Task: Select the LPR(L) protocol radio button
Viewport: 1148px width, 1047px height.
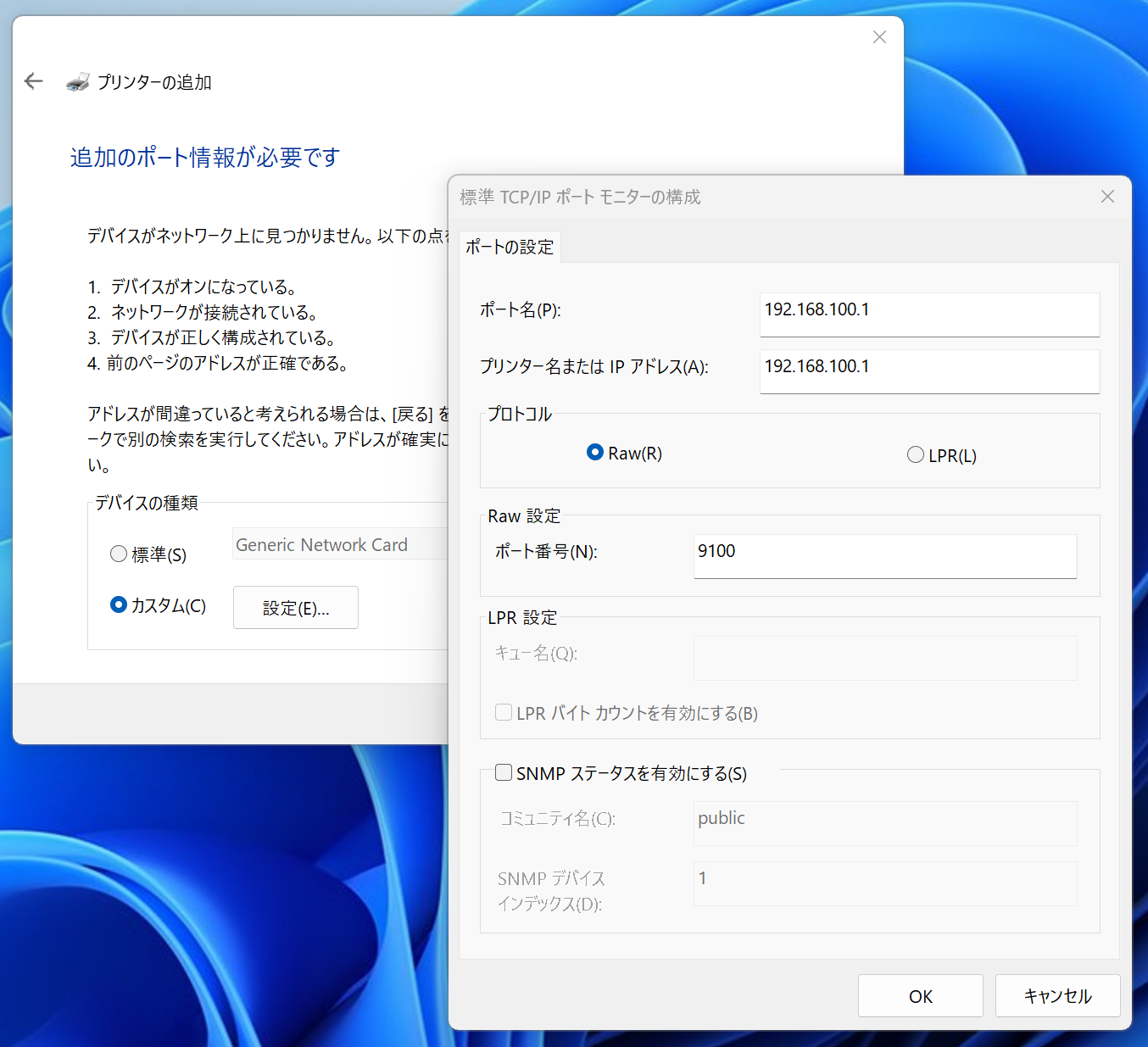Action: click(x=915, y=454)
